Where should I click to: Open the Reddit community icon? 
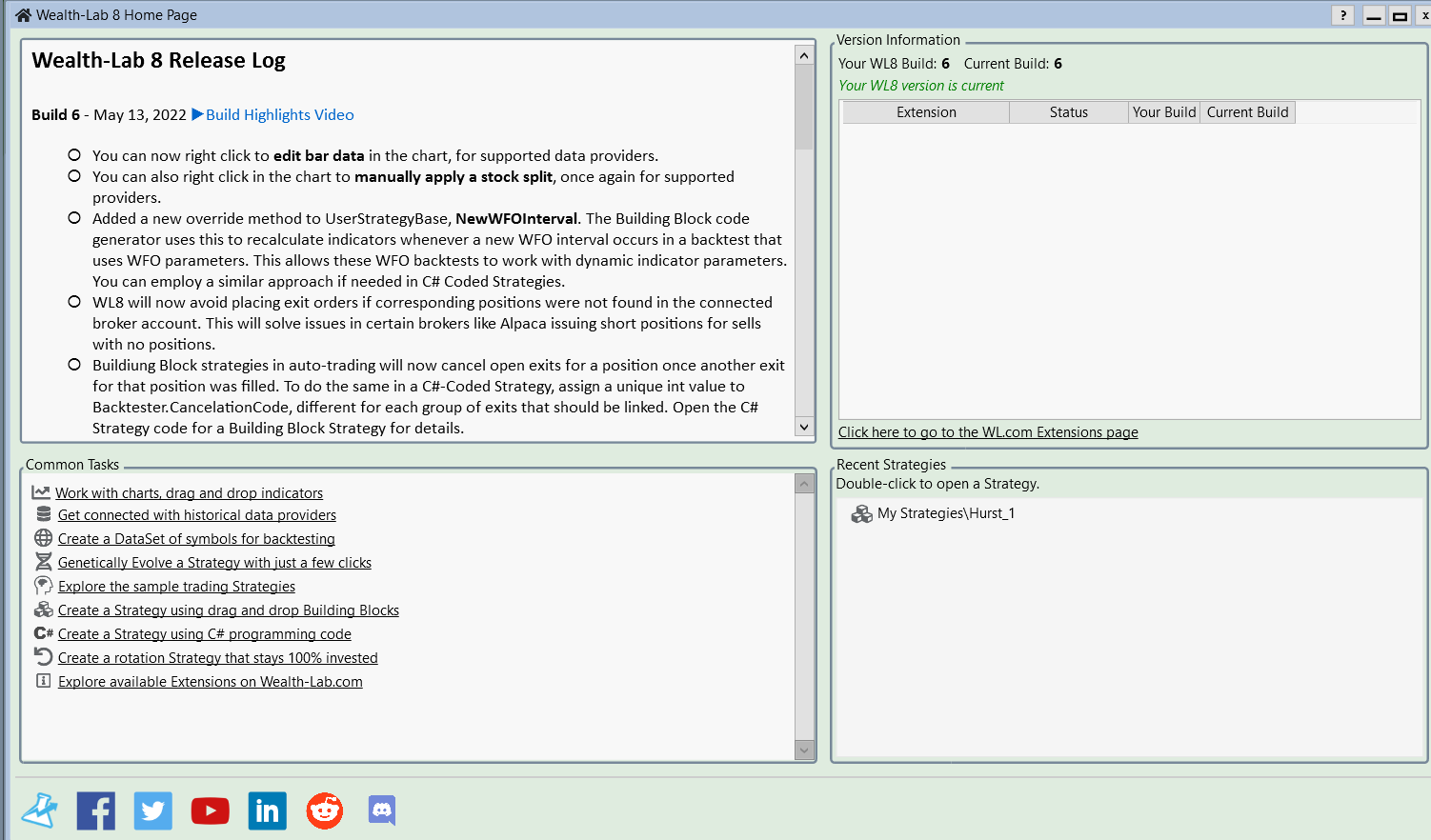325,810
